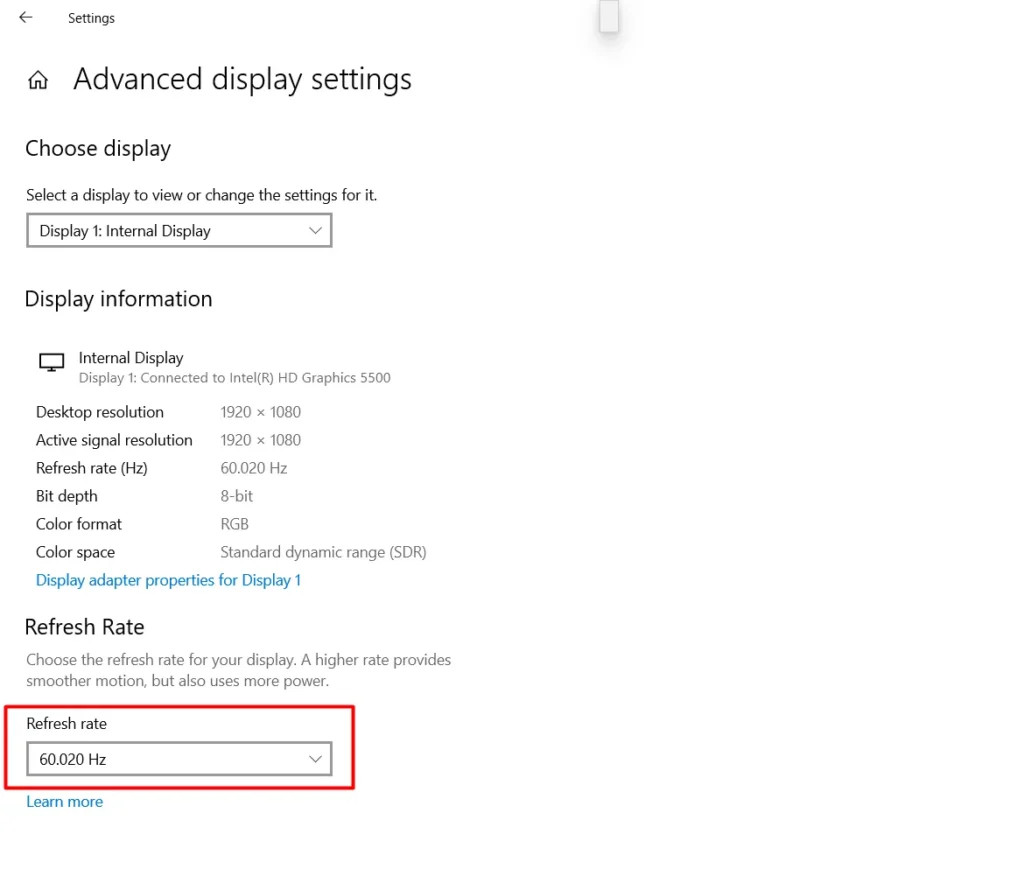Click the back arrow to return
Viewport: 1024px width, 883px height.
(x=25, y=17)
